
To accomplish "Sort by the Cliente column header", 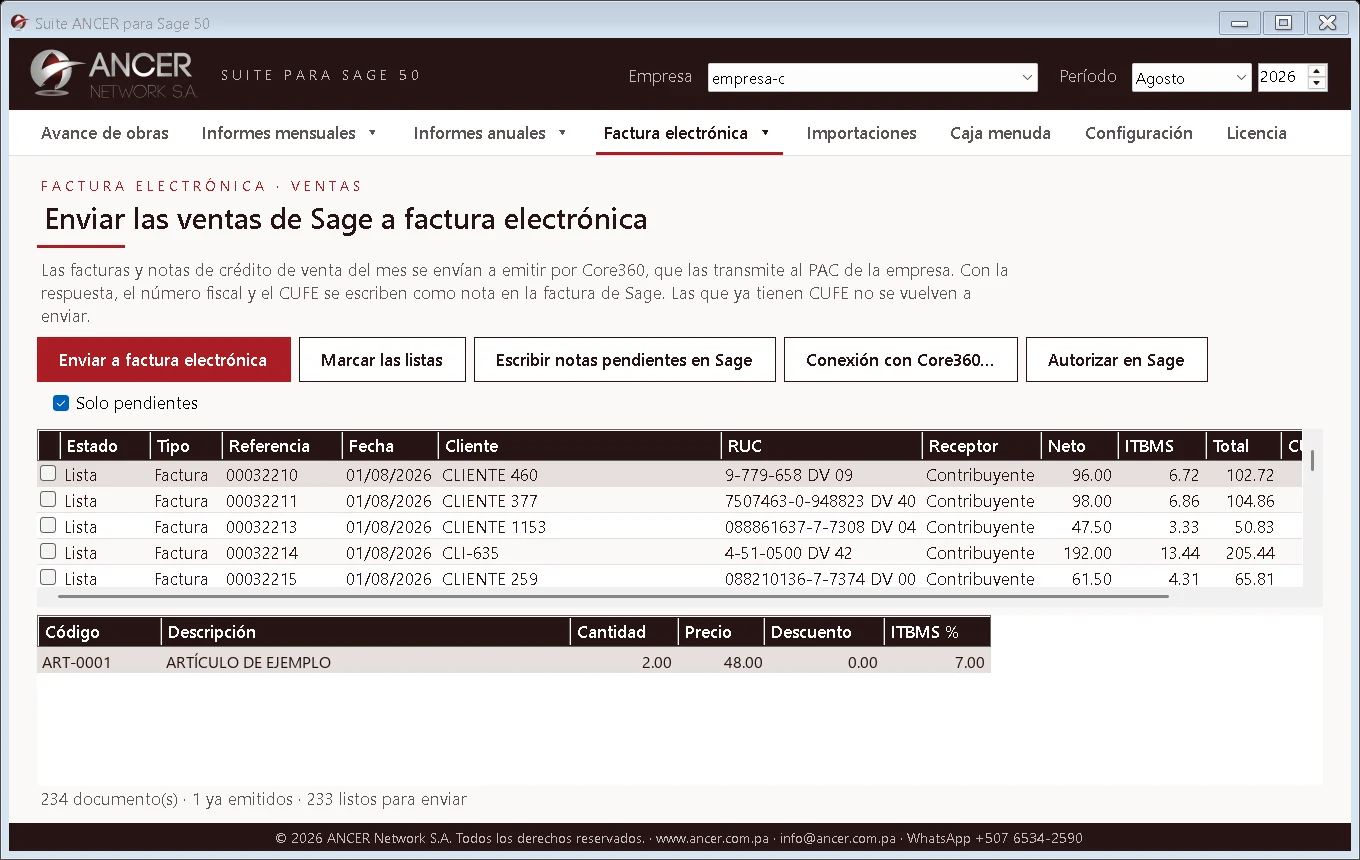I will (x=580, y=446).
